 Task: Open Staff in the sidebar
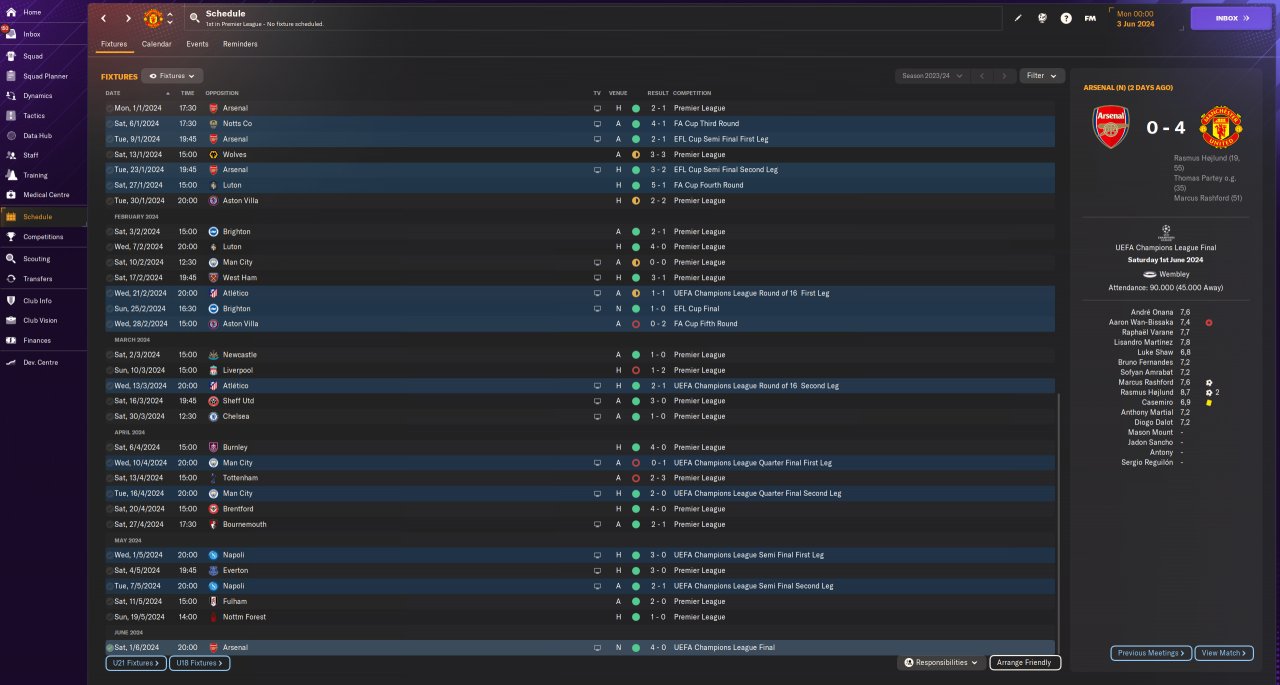(x=31, y=155)
